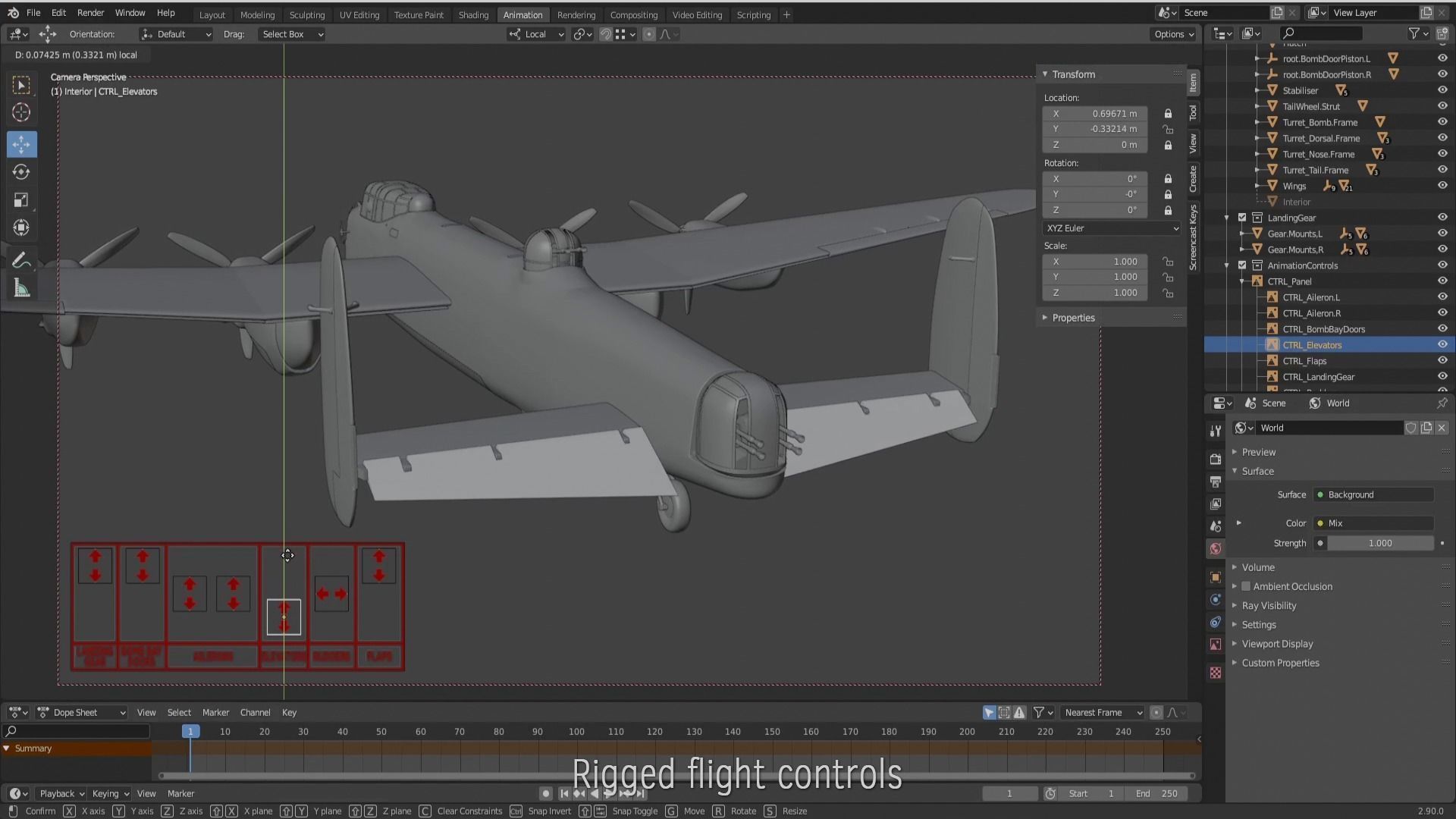Open the XYZ Euler rotation mode dropdown

pyautogui.click(x=1111, y=228)
